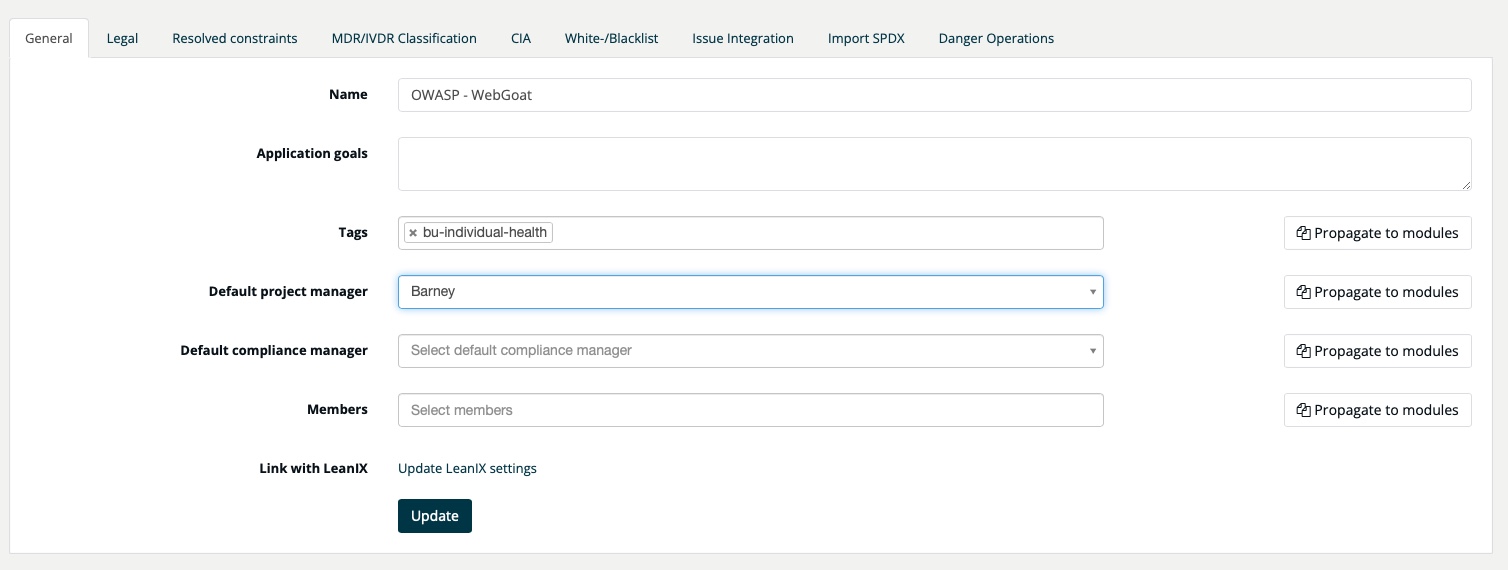Click the Default project manager label
Screen dimensions: 1508x570
288,292
